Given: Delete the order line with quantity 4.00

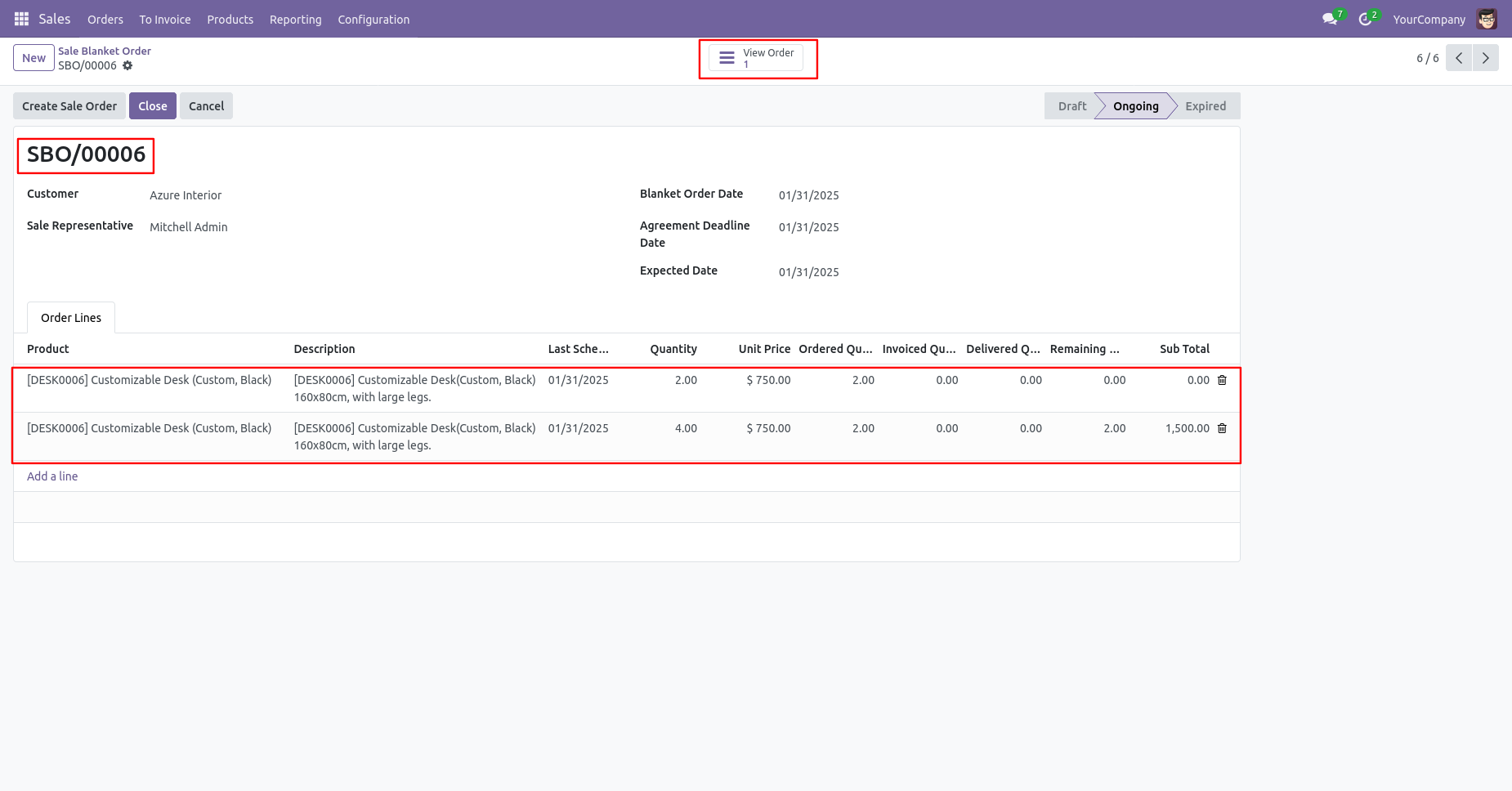Looking at the screenshot, I should [1222, 428].
